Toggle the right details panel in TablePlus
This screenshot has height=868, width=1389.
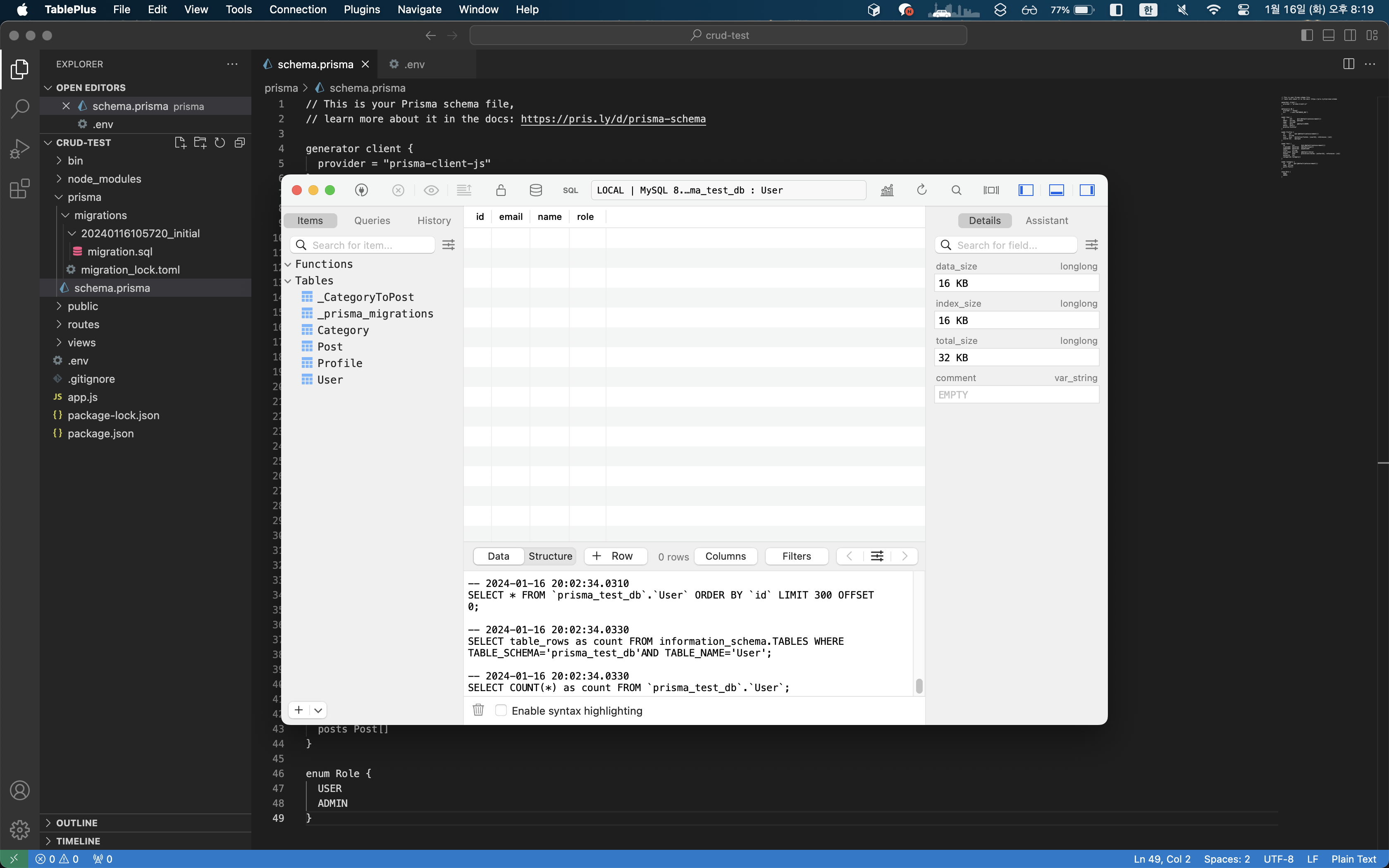click(x=1087, y=190)
